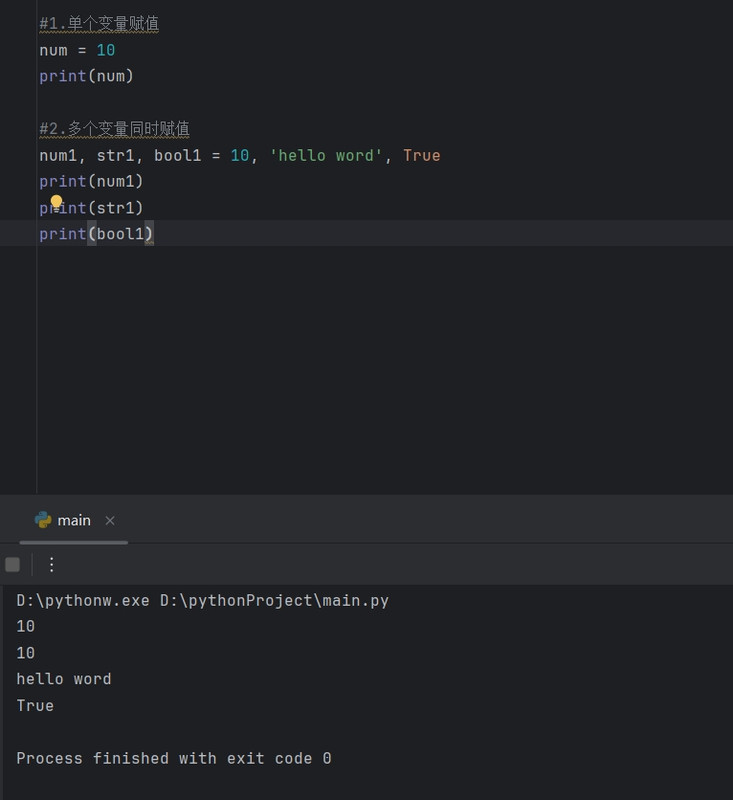Click the True keyword in the assignment
The image size is (733, 800).
tap(421, 155)
